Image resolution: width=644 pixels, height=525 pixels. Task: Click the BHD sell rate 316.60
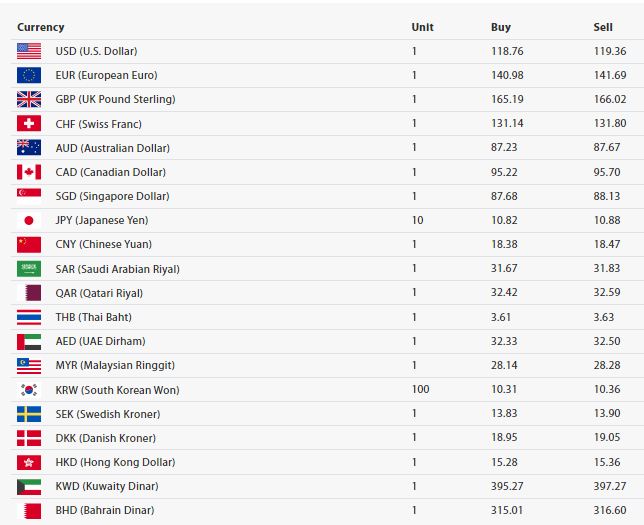610,510
